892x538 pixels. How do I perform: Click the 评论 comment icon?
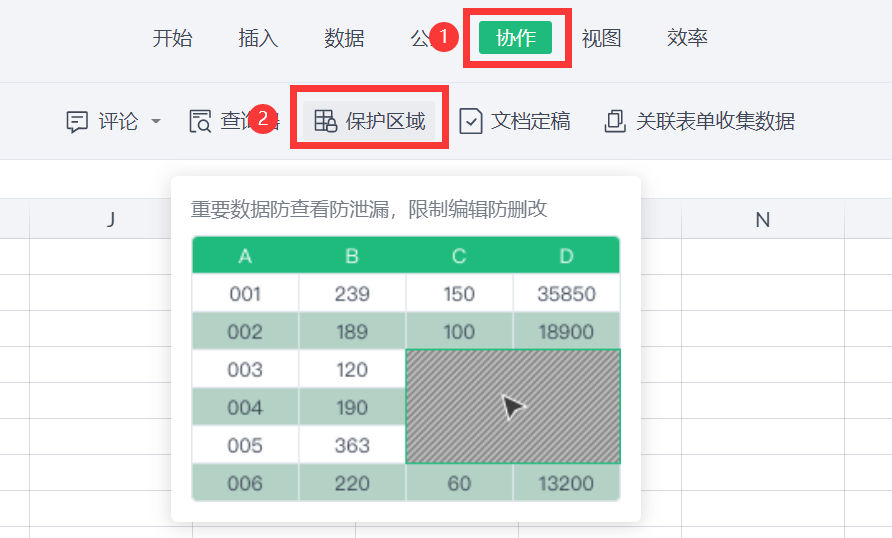[77, 122]
